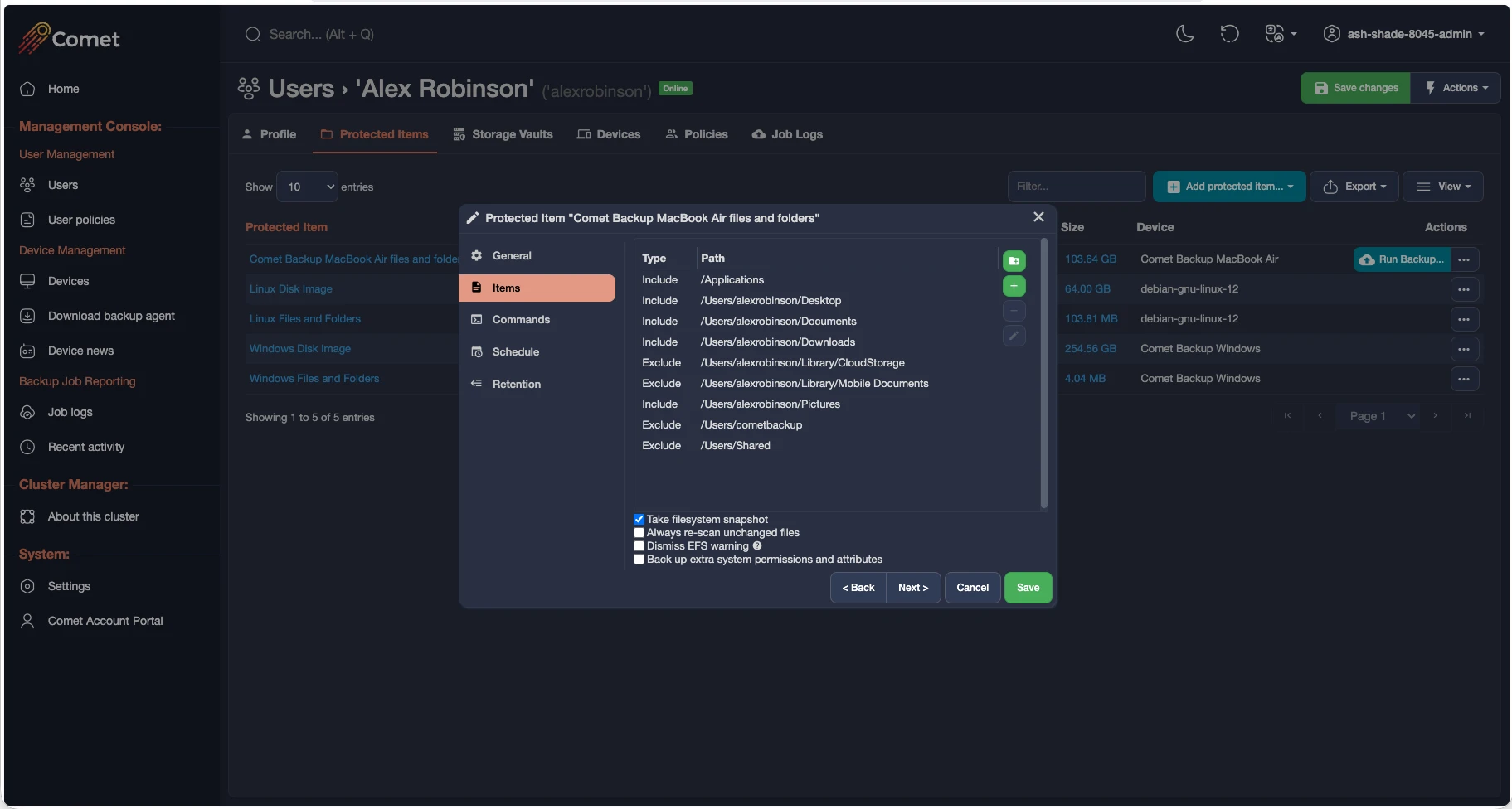Select Commands section in dialog
The image size is (1512, 809).
[x=537, y=320]
